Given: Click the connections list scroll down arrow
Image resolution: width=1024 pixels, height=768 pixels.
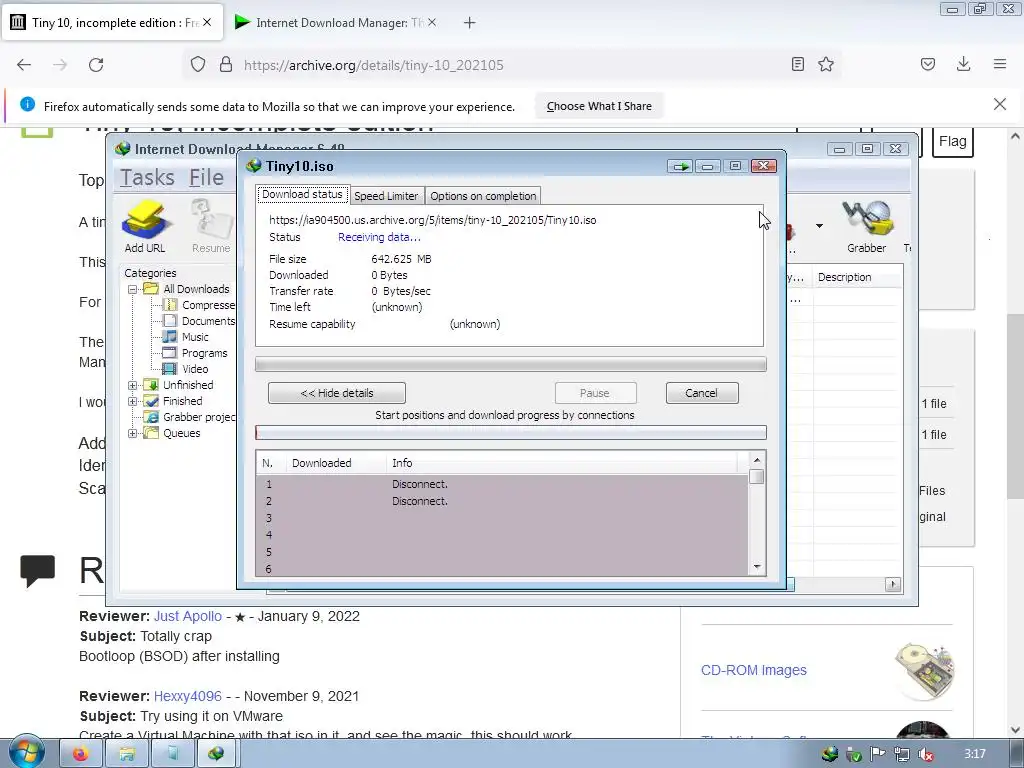Looking at the screenshot, I should tap(757, 567).
